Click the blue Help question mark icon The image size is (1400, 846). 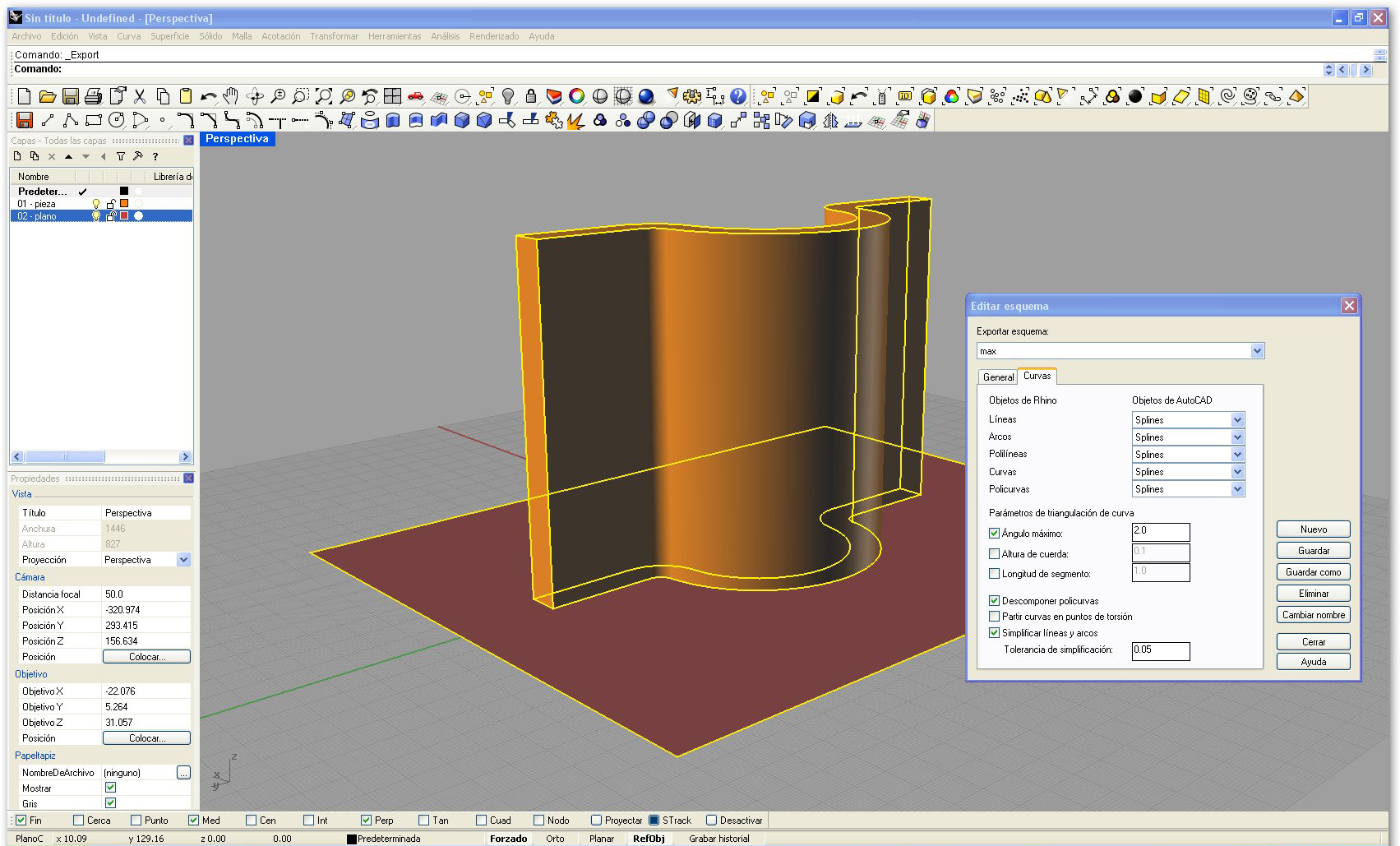[x=738, y=96]
